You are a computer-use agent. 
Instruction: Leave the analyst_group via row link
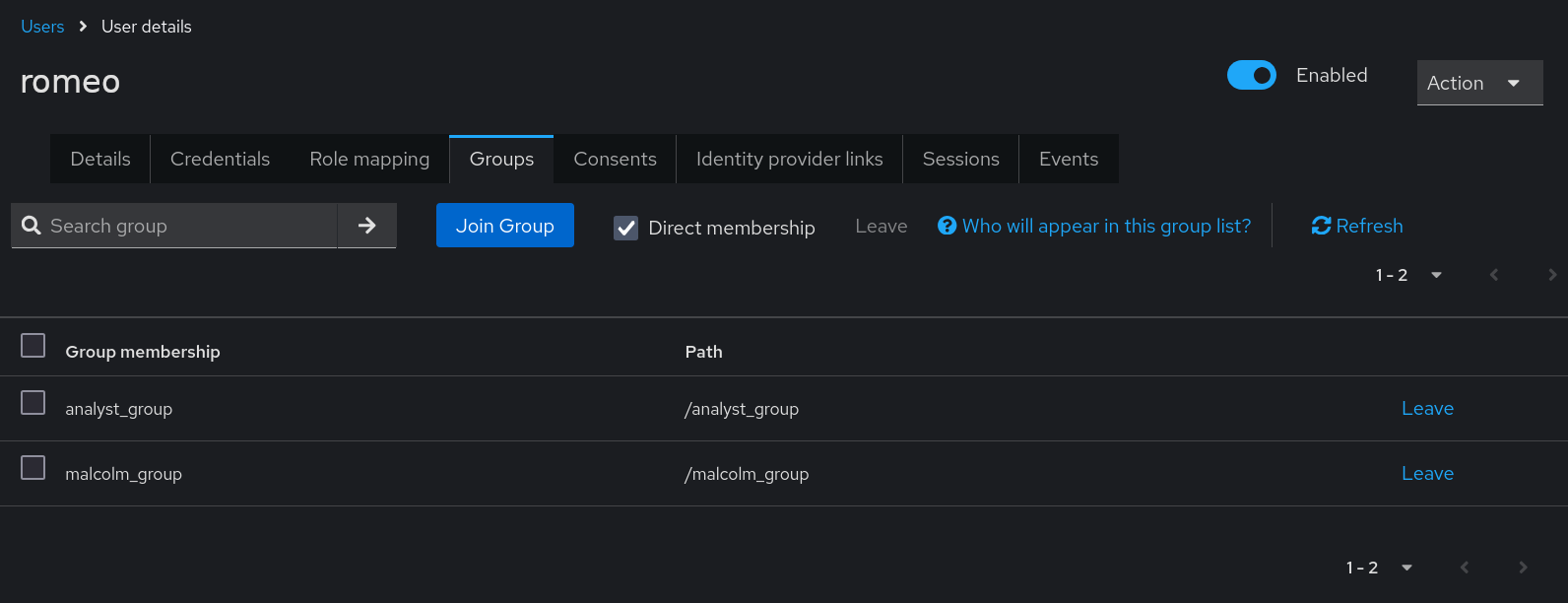click(1427, 408)
